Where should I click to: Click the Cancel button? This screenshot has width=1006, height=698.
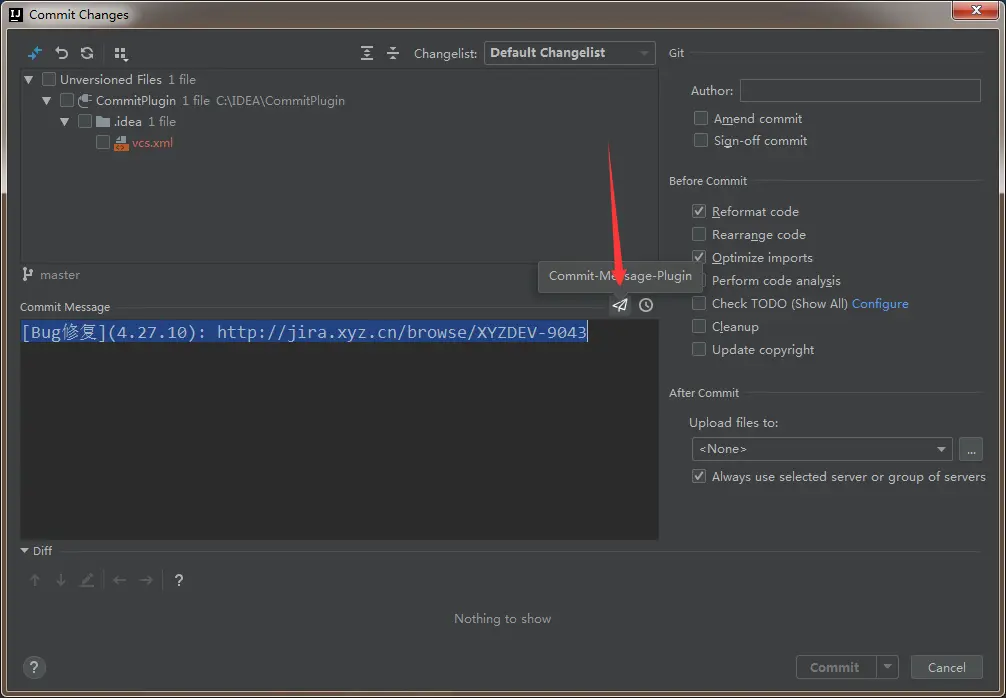[x=947, y=667]
